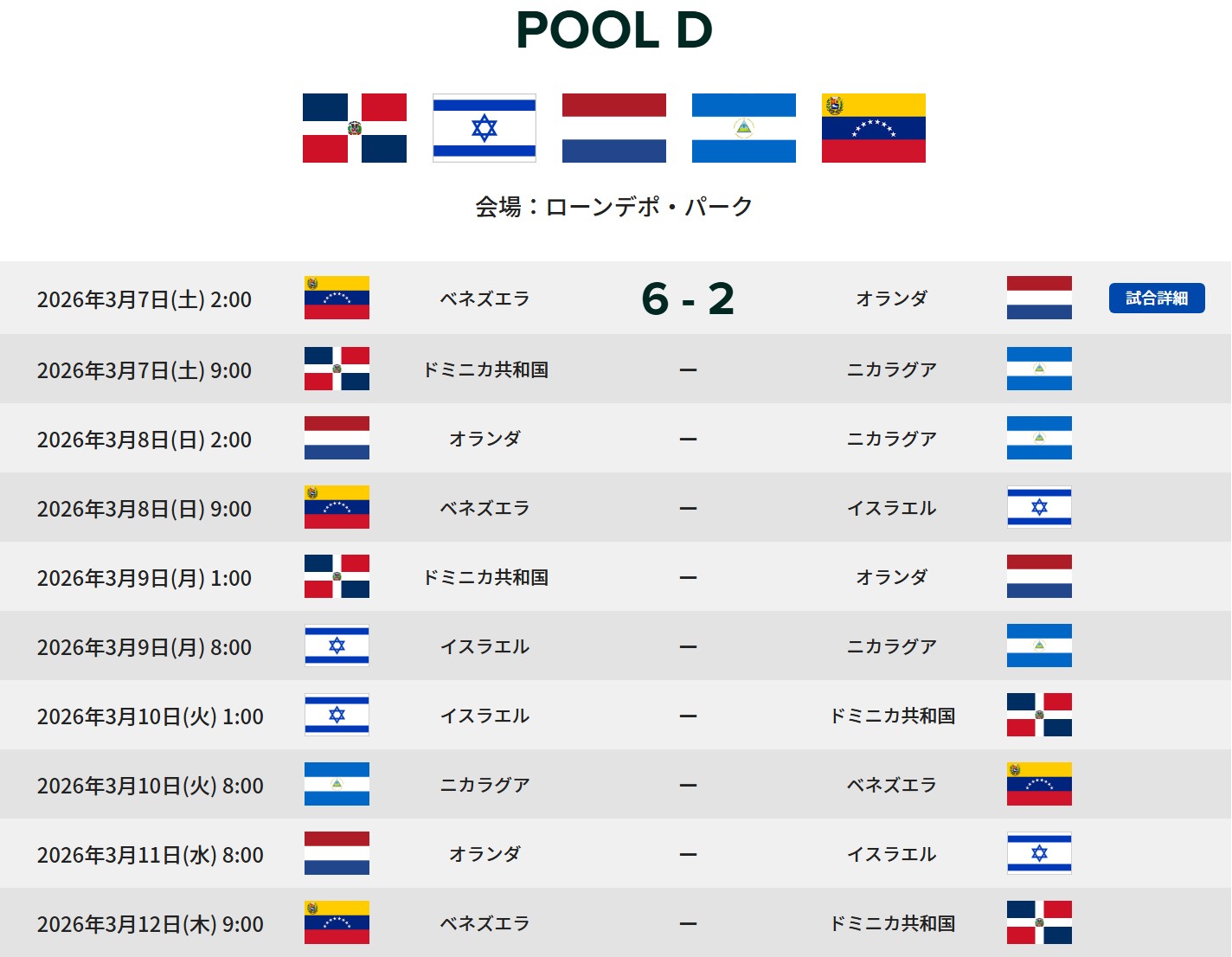
Task: Click Dominican flag in March 9 1:00 match
Action: [x=337, y=576]
